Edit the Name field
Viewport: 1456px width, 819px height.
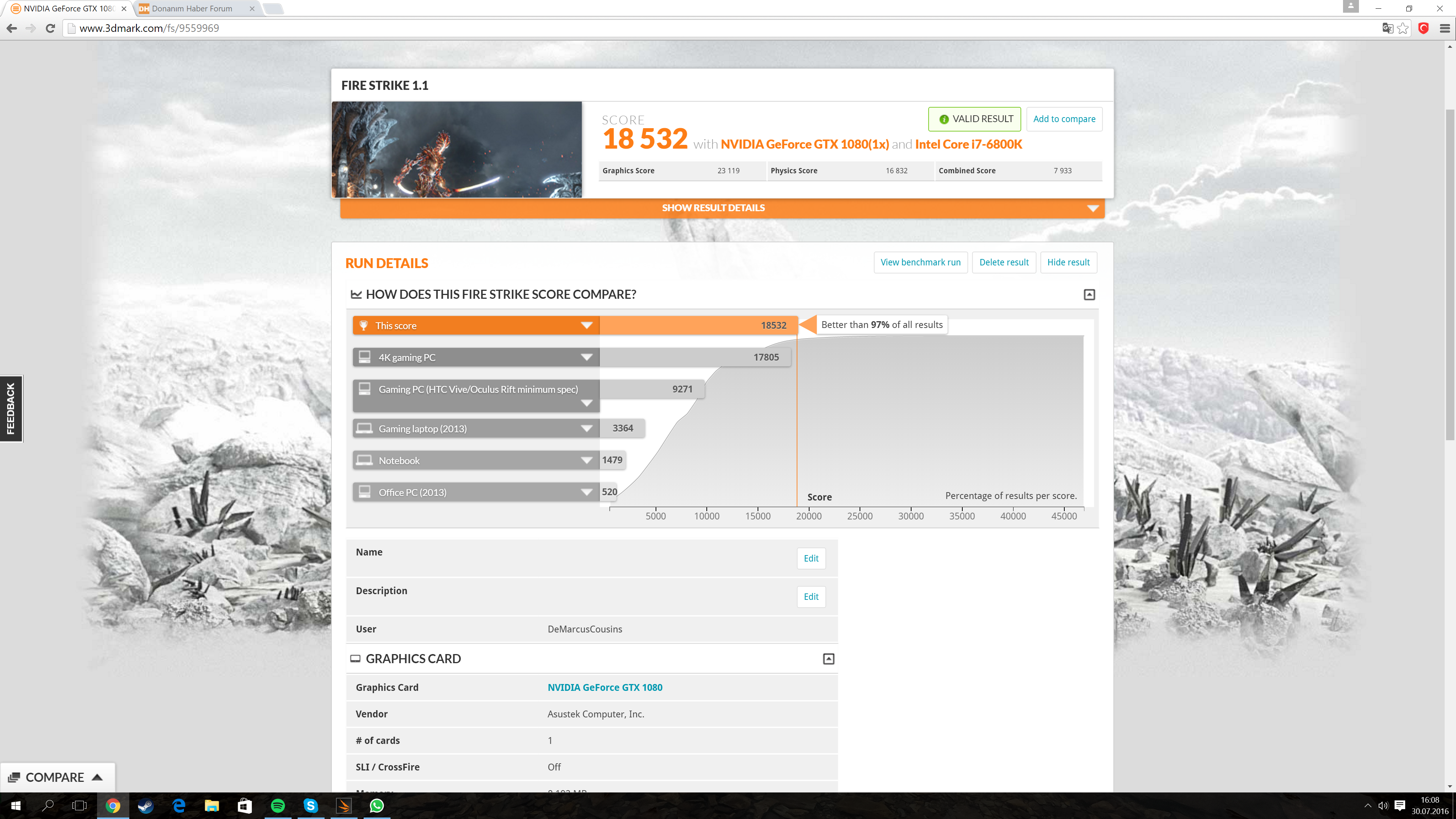click(x=811, y=559)
